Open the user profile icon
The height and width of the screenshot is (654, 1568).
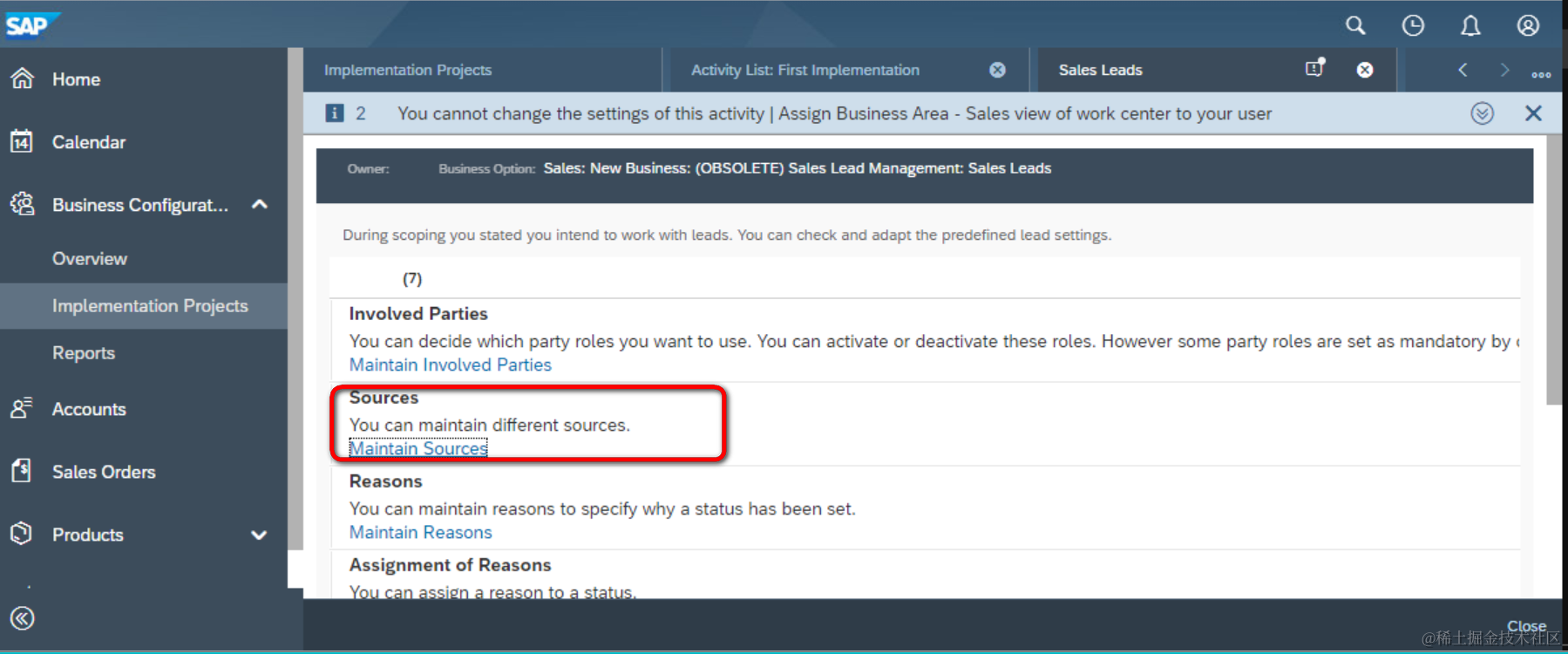(1528, 25)
